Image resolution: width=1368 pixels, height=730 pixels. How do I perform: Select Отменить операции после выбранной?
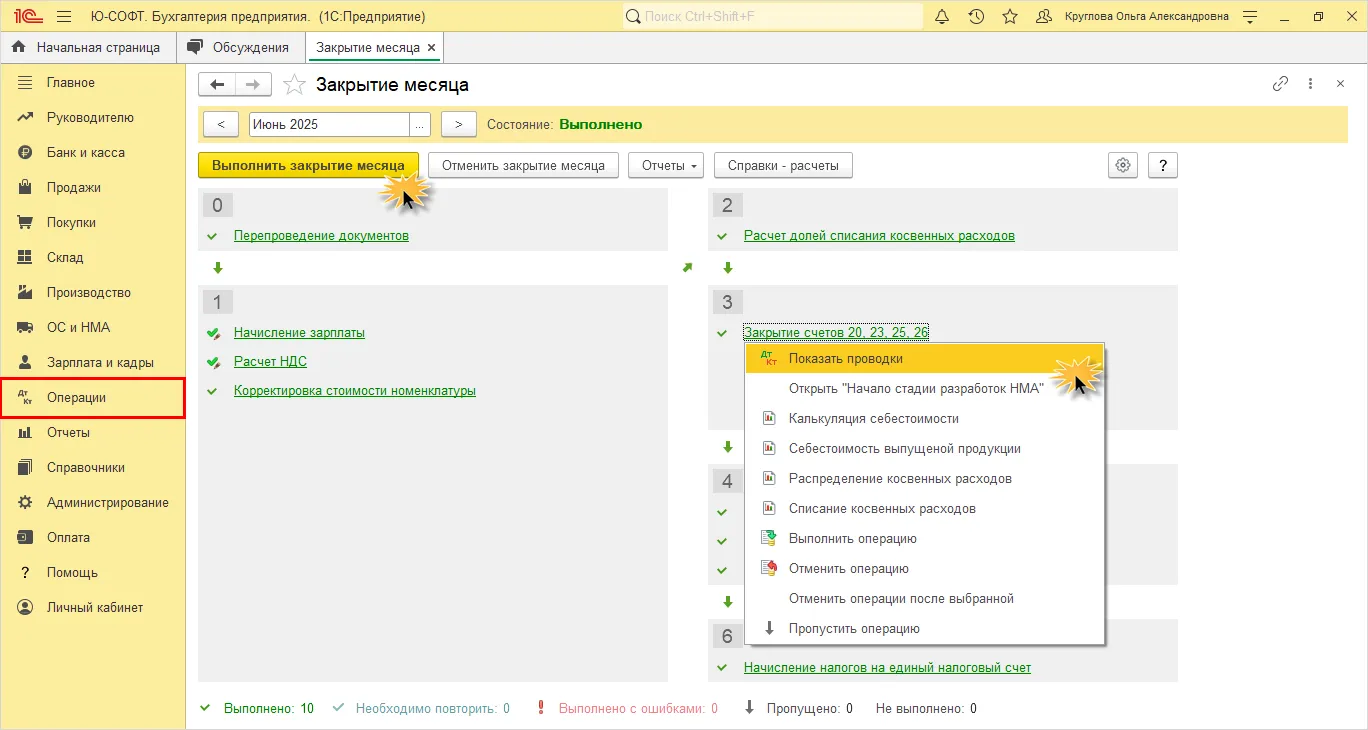925,598
